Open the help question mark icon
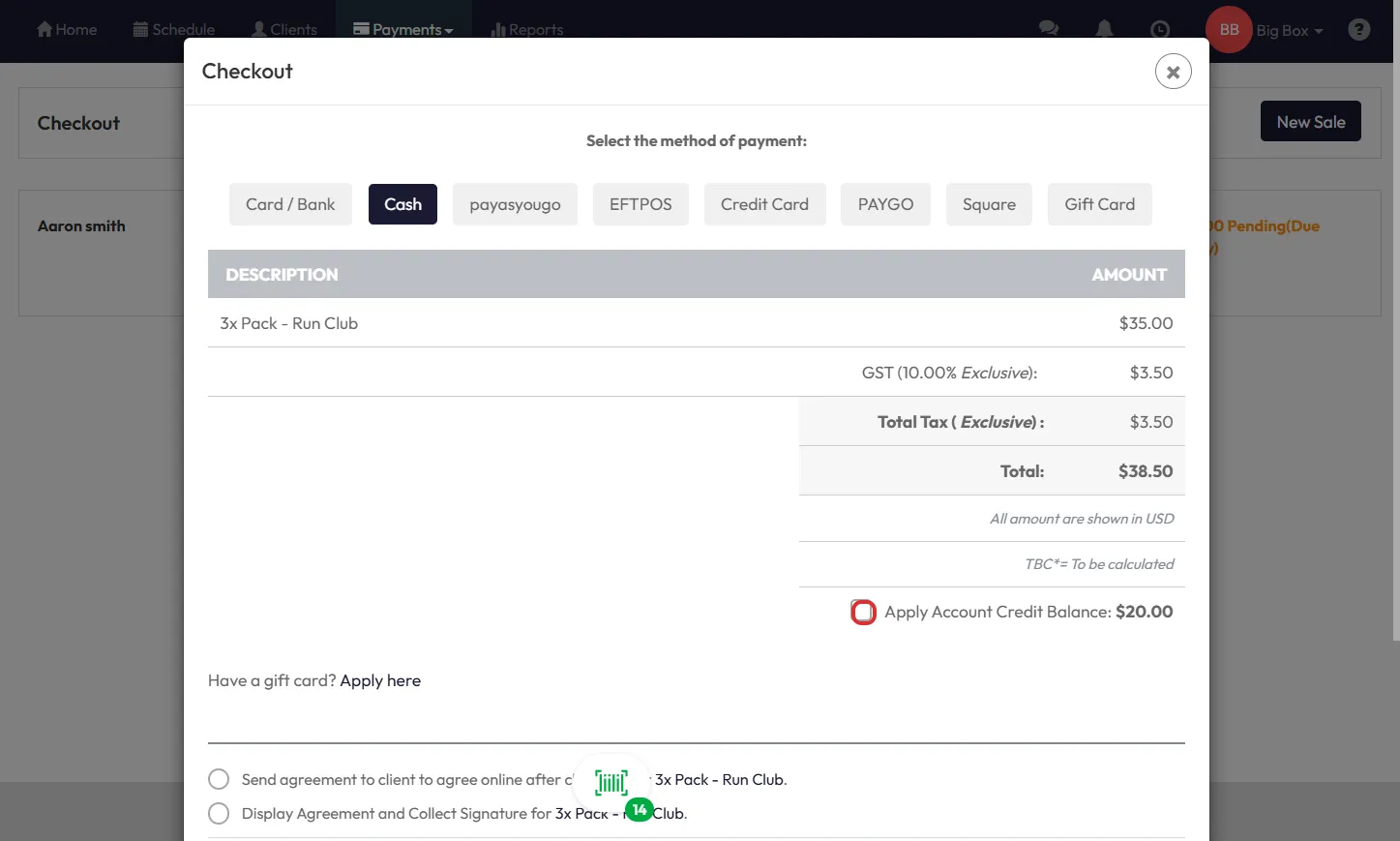Image resolution: width=1400 pixels, height=841 pixels. (x=1358, y=29)
